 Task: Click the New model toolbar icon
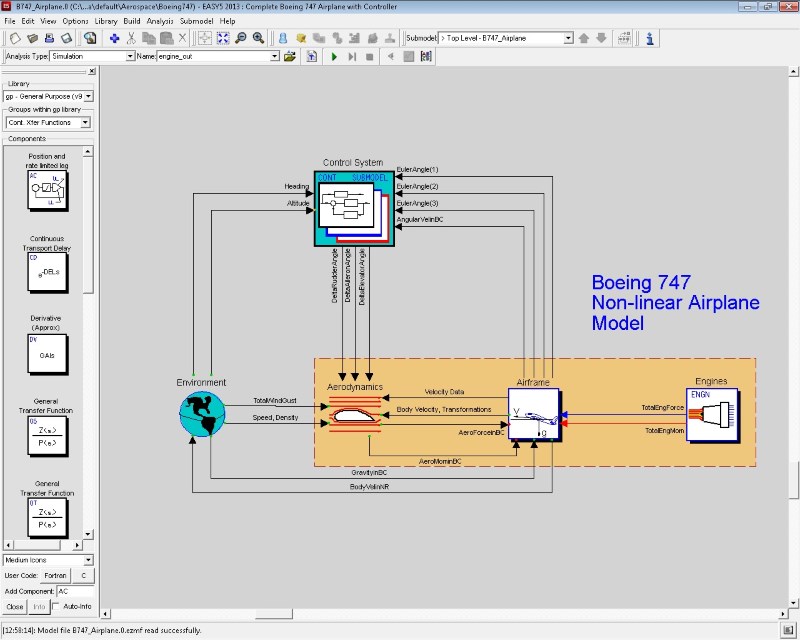(15, 38)
